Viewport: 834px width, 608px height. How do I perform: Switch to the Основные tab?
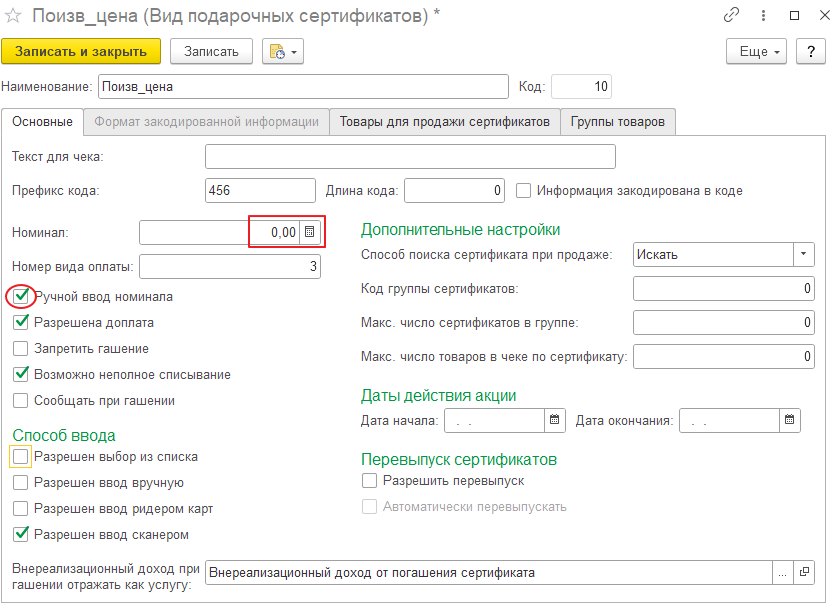point(43,122)
